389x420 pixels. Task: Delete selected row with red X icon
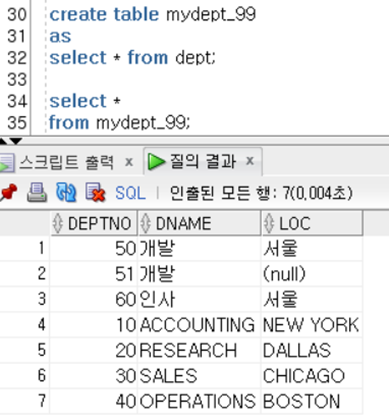coord(95,193)
